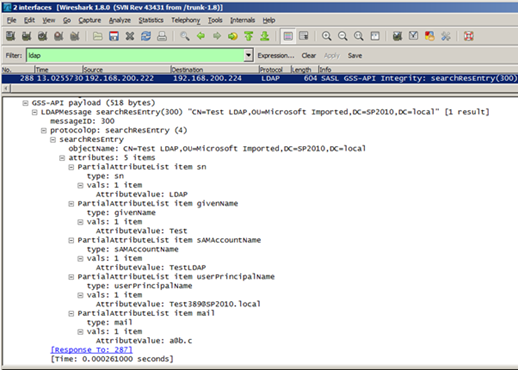Click the Expression... button
This screenshot has width=518, height=370.
tap(276, 56)
